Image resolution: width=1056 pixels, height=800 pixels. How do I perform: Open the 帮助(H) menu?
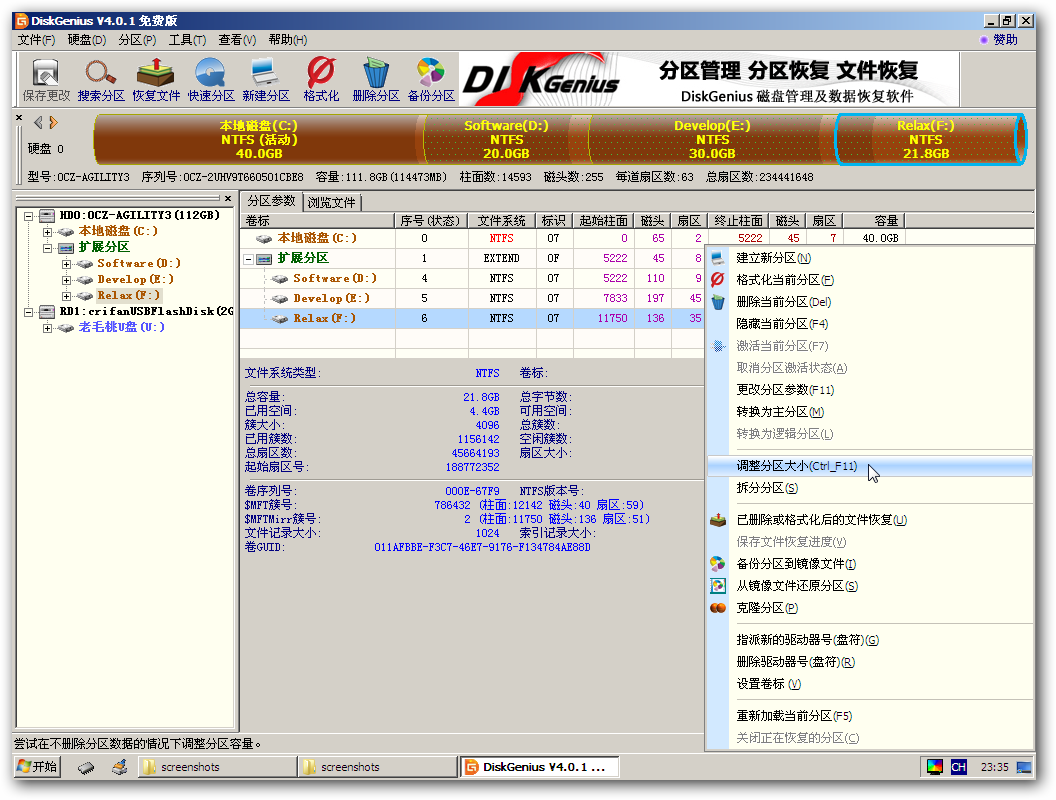pos(288,40)
